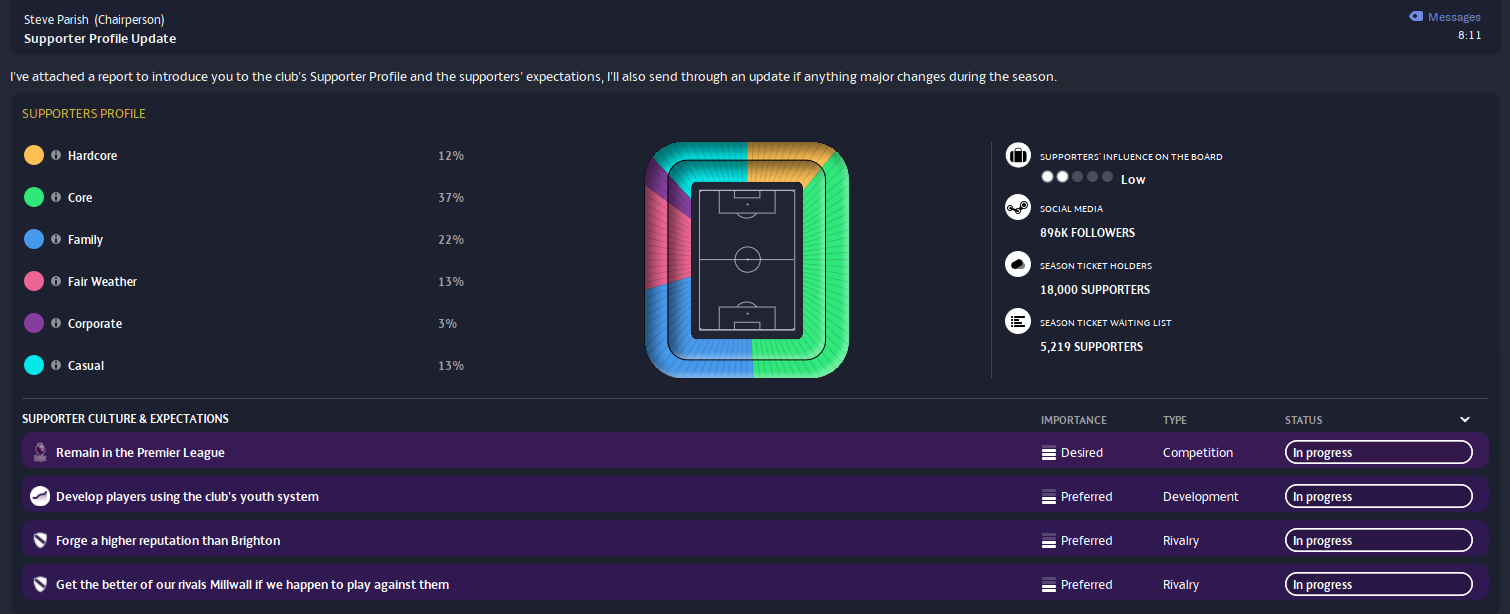
Task: Open the Messages panel
Action: click(x=1444, y=16)
